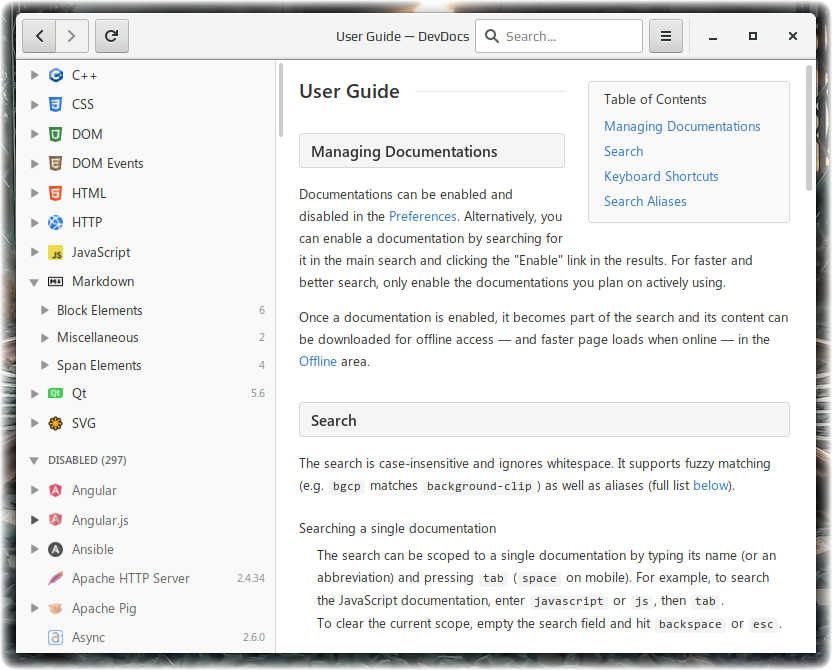Click the Search section heading
The image size is (832, 670).
544,420
